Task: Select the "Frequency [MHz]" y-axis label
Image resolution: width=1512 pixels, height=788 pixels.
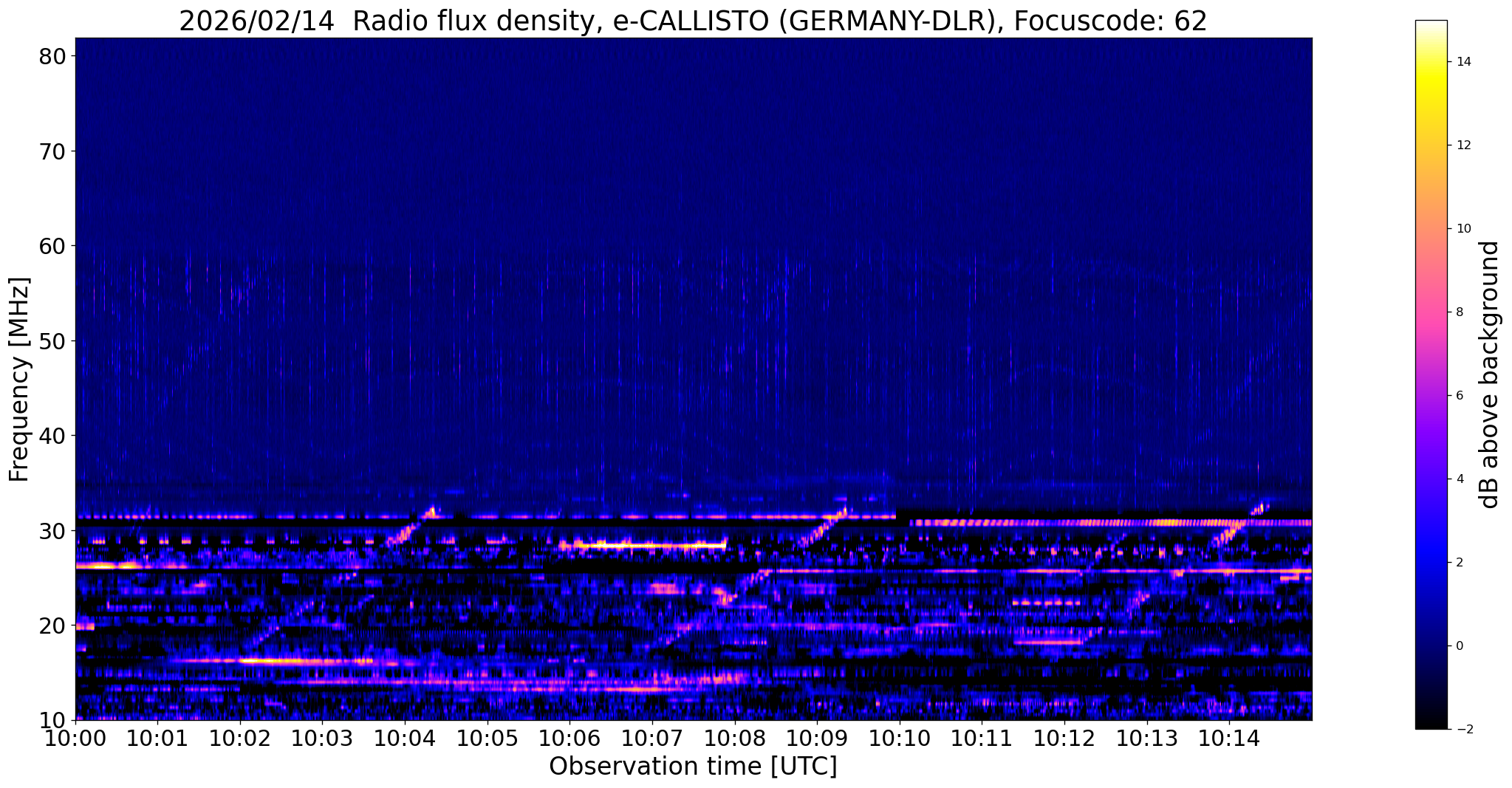Action: 19,380
